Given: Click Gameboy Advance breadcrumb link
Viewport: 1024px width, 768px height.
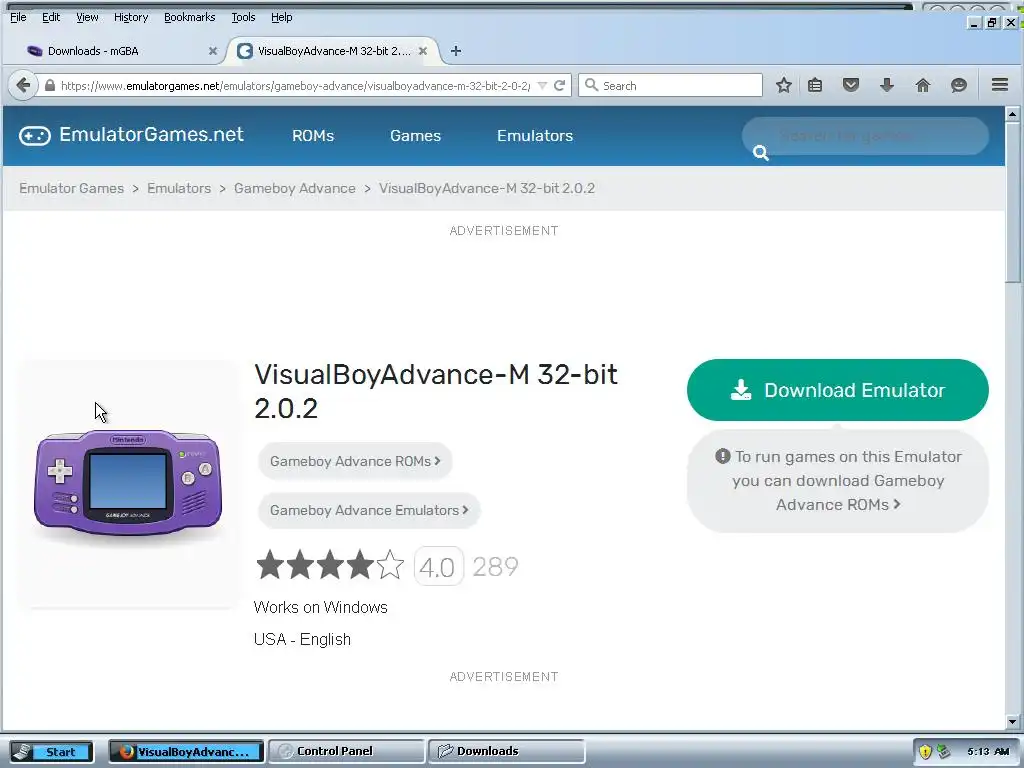Looking at the screenshot, I should 295,188.
